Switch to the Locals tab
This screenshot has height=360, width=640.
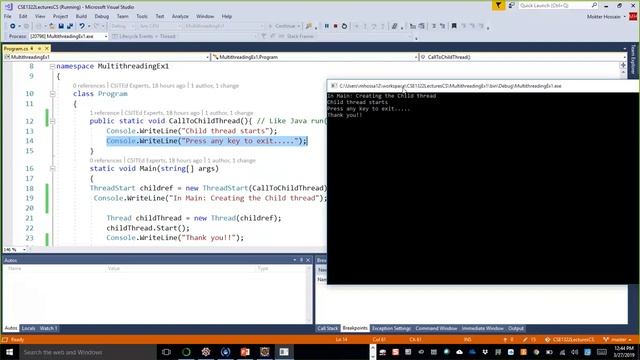click(x=28, y=328)
